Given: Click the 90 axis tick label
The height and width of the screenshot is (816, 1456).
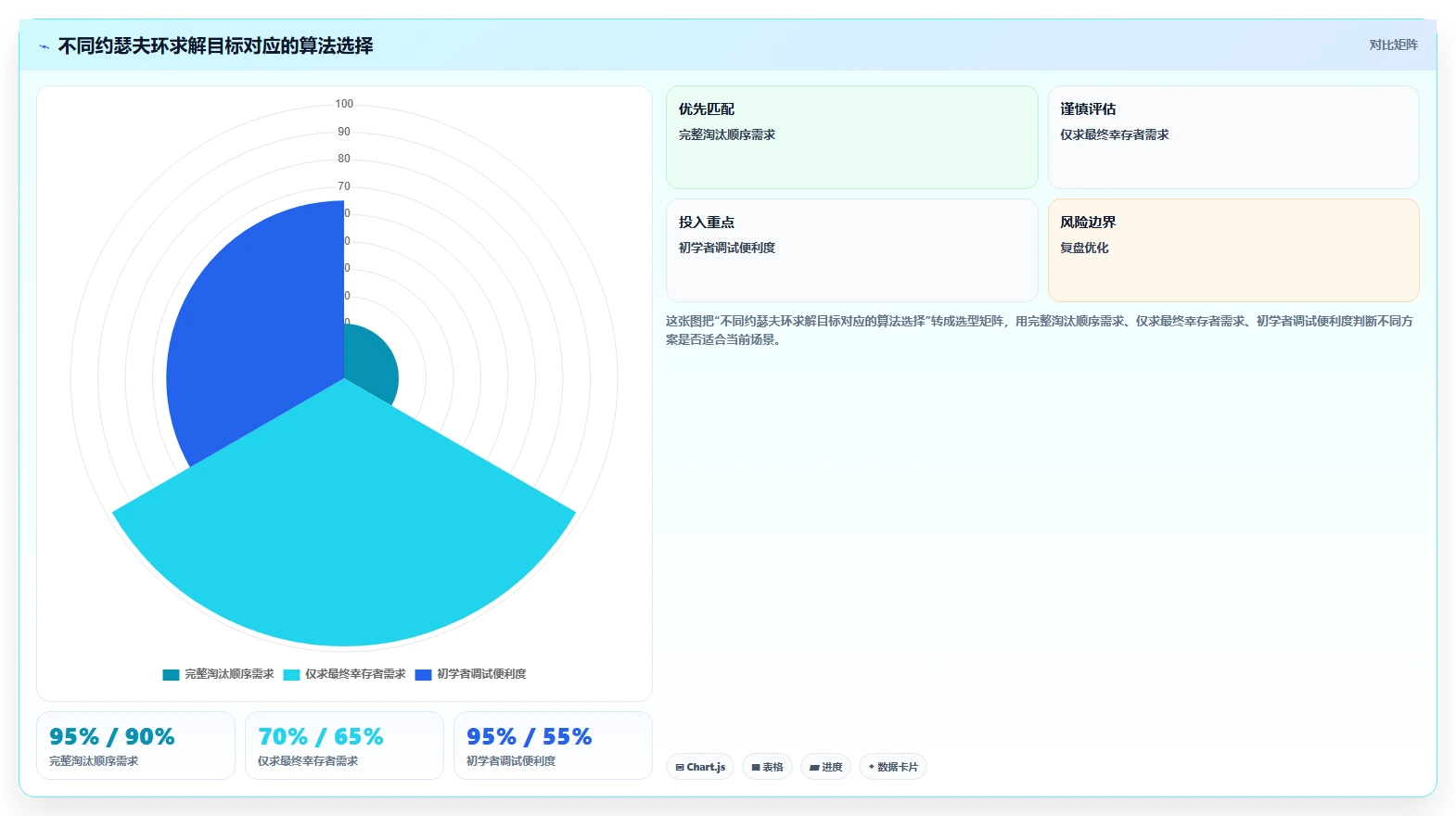Looking at the screenshot, I should [x=344, y=132].
